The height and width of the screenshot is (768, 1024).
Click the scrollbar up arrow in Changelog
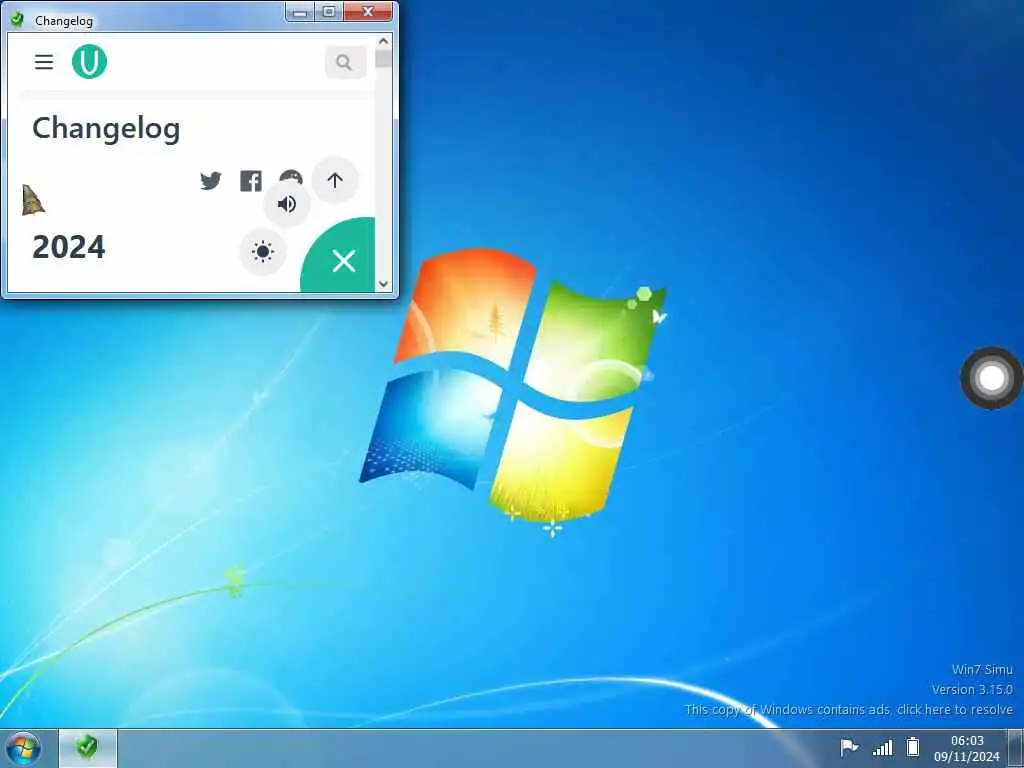tap(383, 41)
